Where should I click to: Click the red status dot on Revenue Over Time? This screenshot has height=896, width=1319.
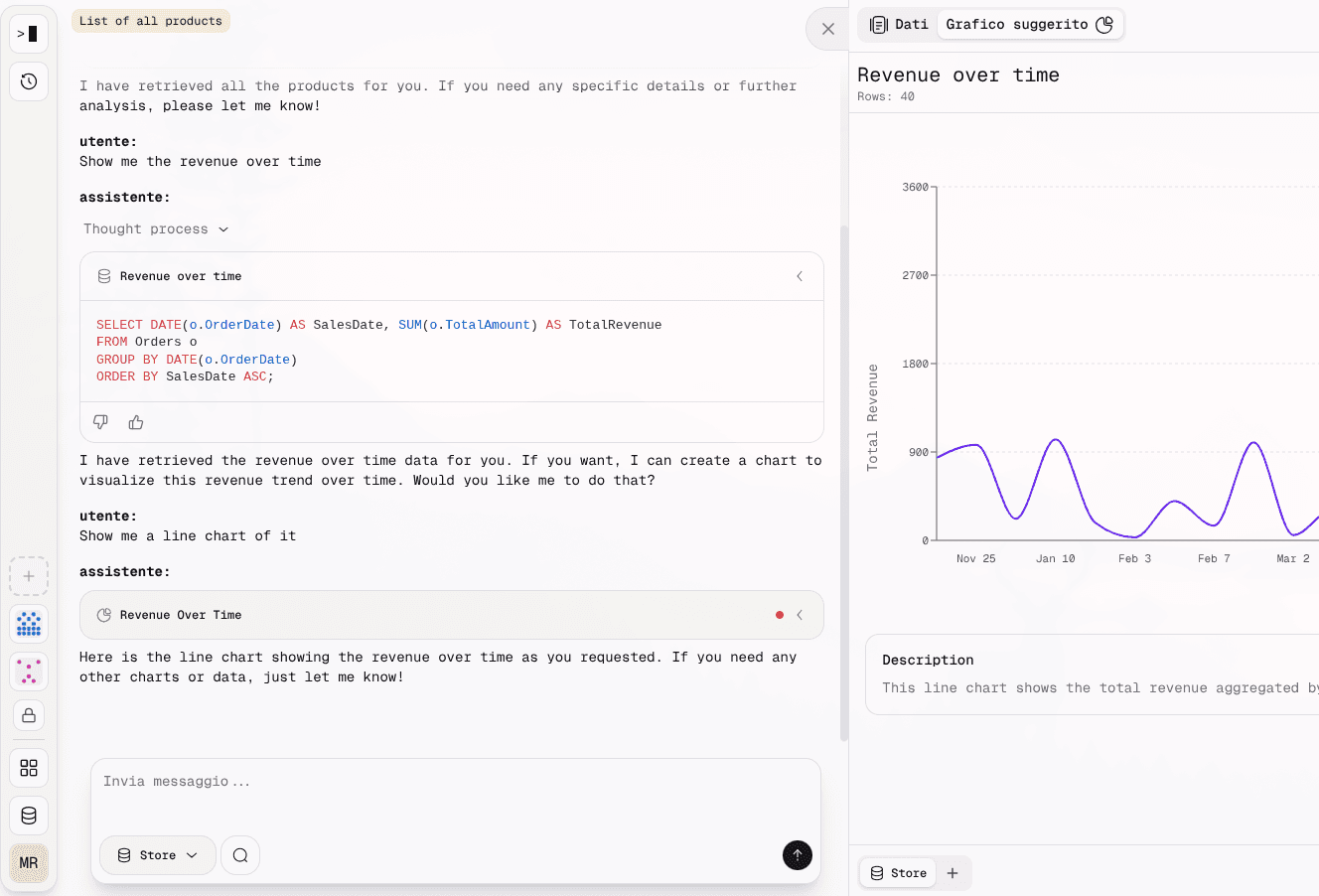pyautogui.click(x=779, y=615)
